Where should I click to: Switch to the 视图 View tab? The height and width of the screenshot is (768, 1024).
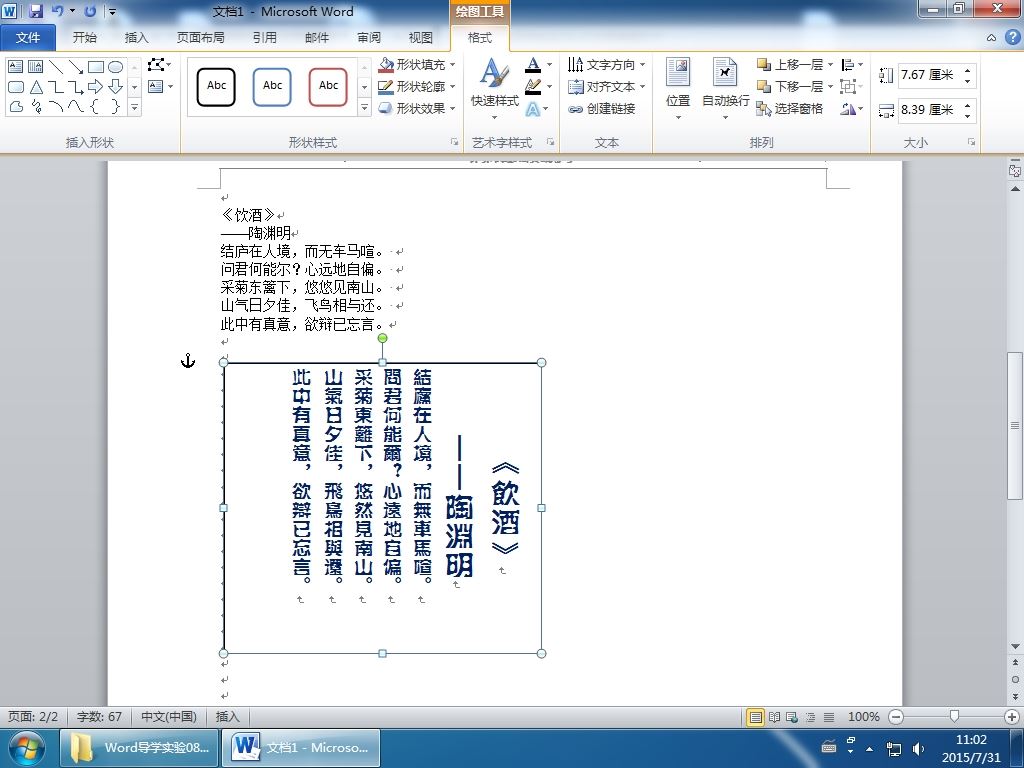420,38
